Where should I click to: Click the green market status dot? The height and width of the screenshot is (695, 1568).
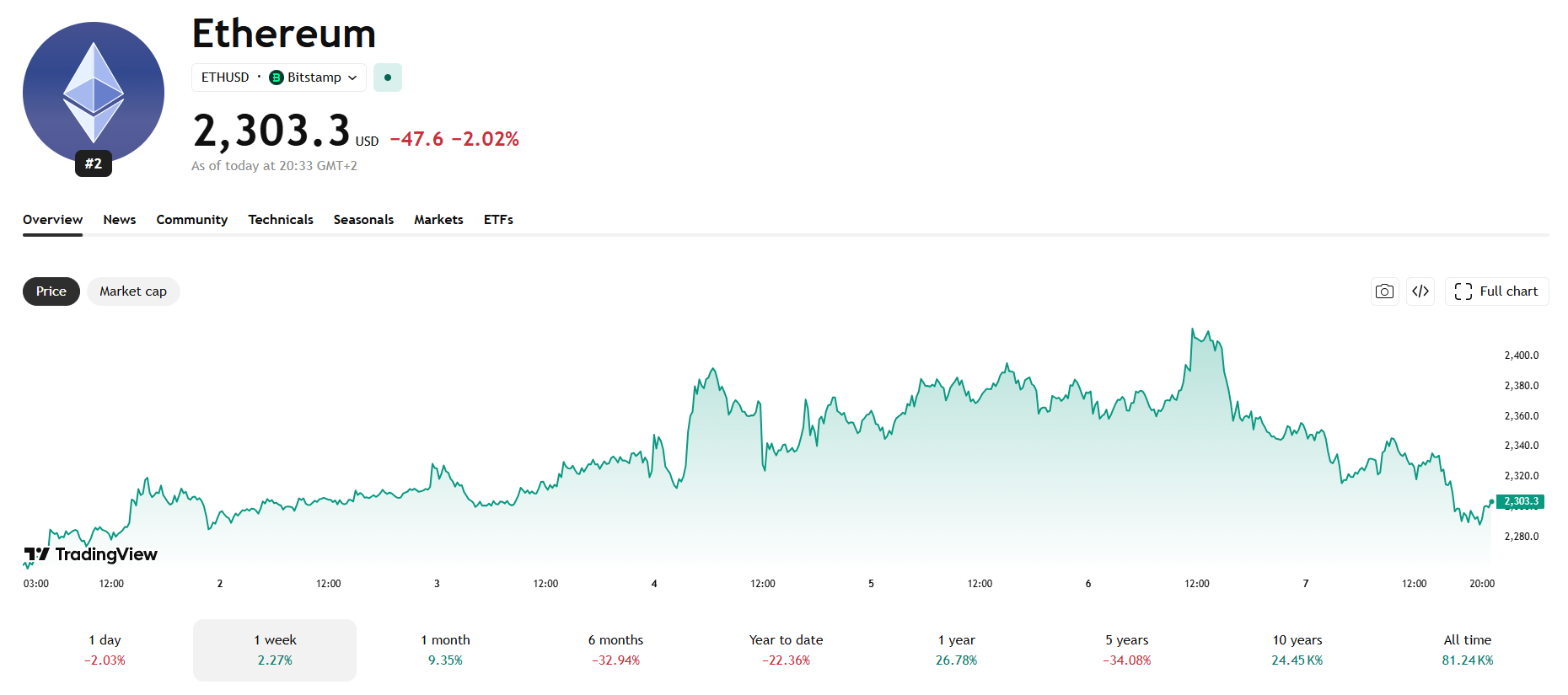(388, 78)
